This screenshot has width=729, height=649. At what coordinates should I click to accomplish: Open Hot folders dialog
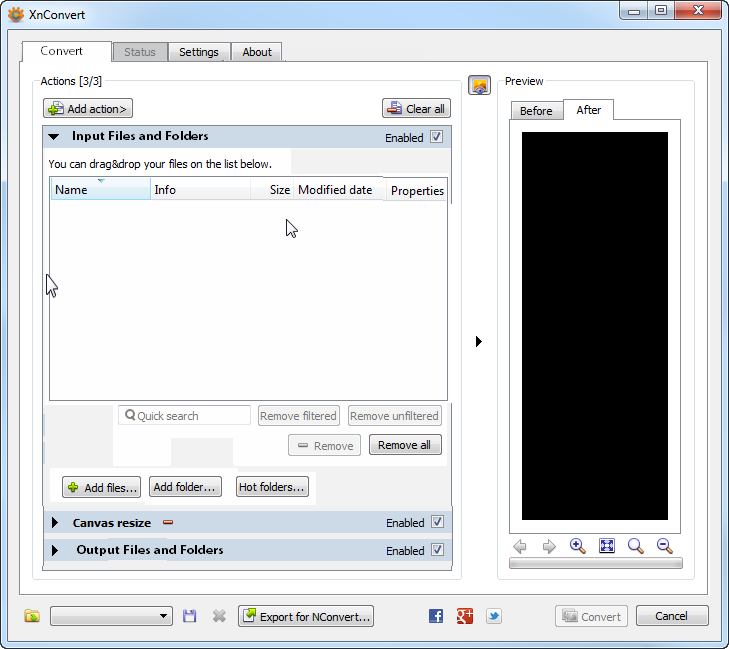[x=272, y=487]
